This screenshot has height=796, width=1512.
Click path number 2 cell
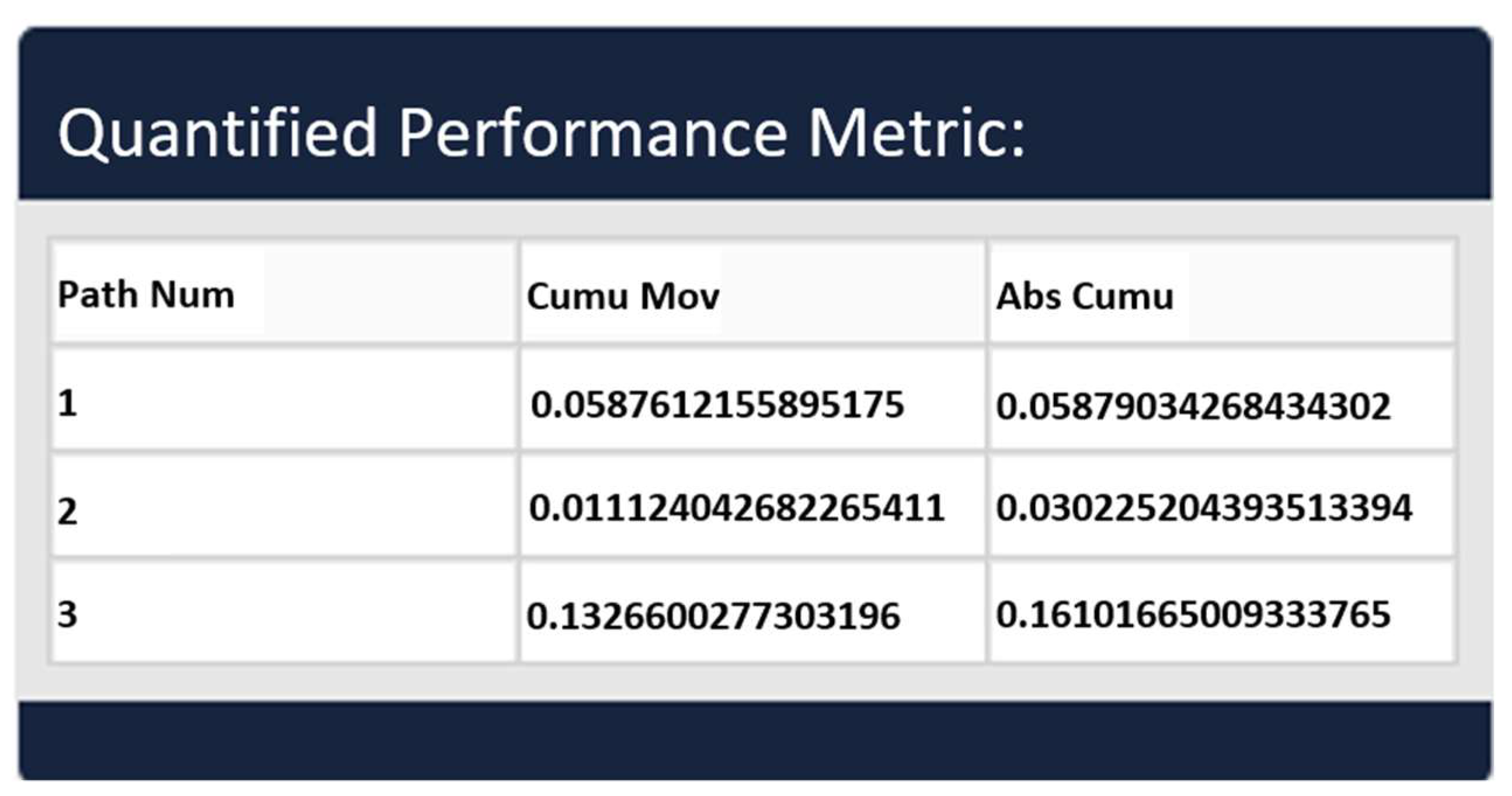click(68, 511)
